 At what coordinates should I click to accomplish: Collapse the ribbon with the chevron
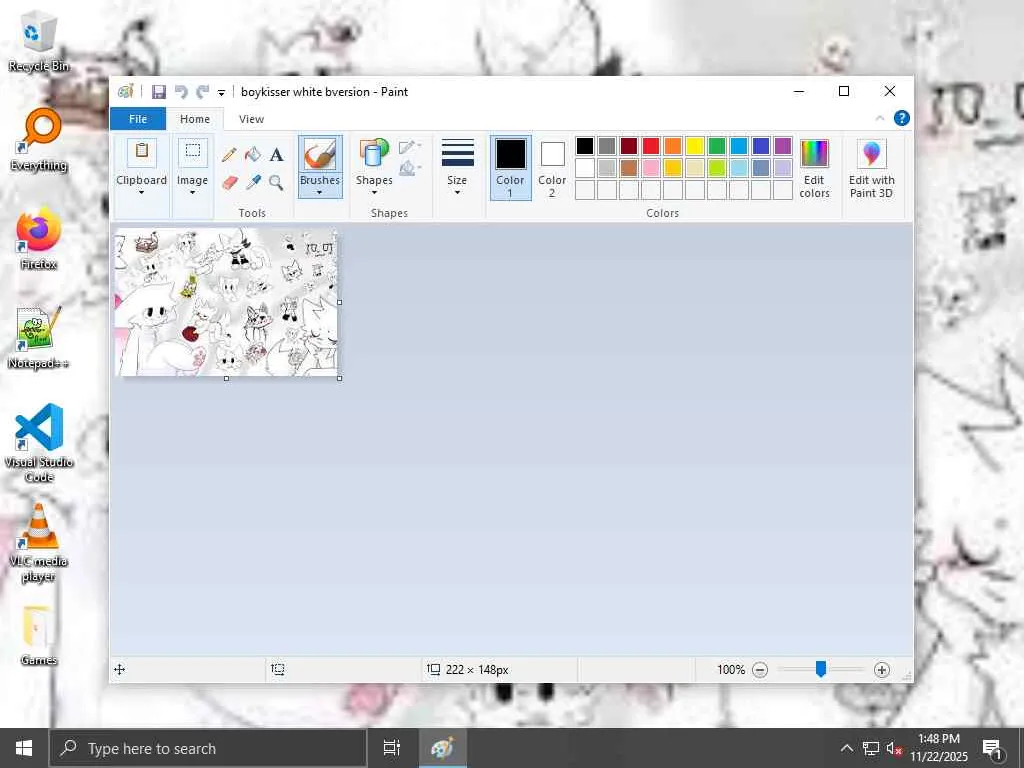tap(880, 118)
